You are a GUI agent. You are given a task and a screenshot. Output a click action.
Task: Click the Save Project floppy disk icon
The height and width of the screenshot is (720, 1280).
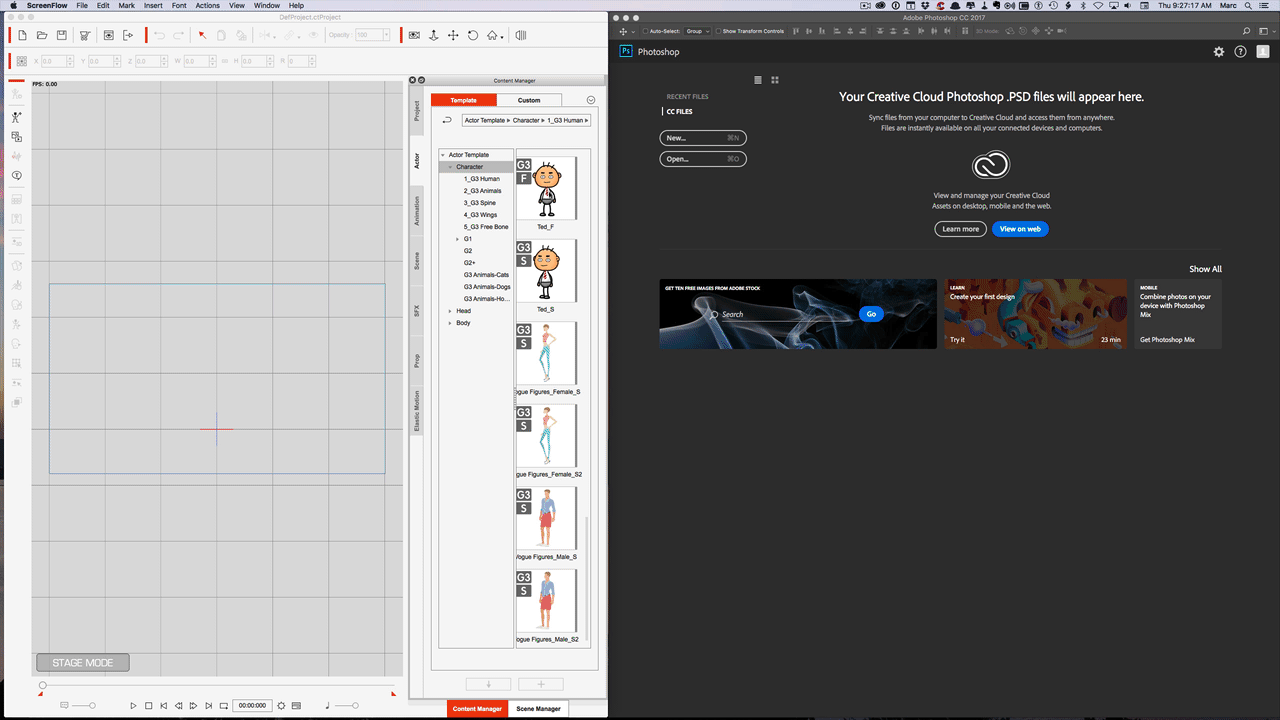pyautogui.click(x=62, y=36)
